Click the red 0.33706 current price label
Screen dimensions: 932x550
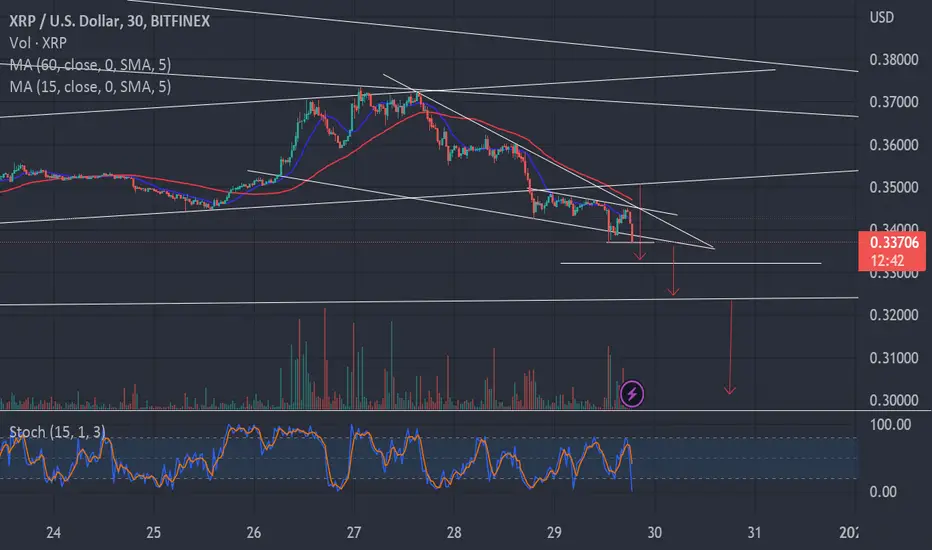(x=894, y=243)
